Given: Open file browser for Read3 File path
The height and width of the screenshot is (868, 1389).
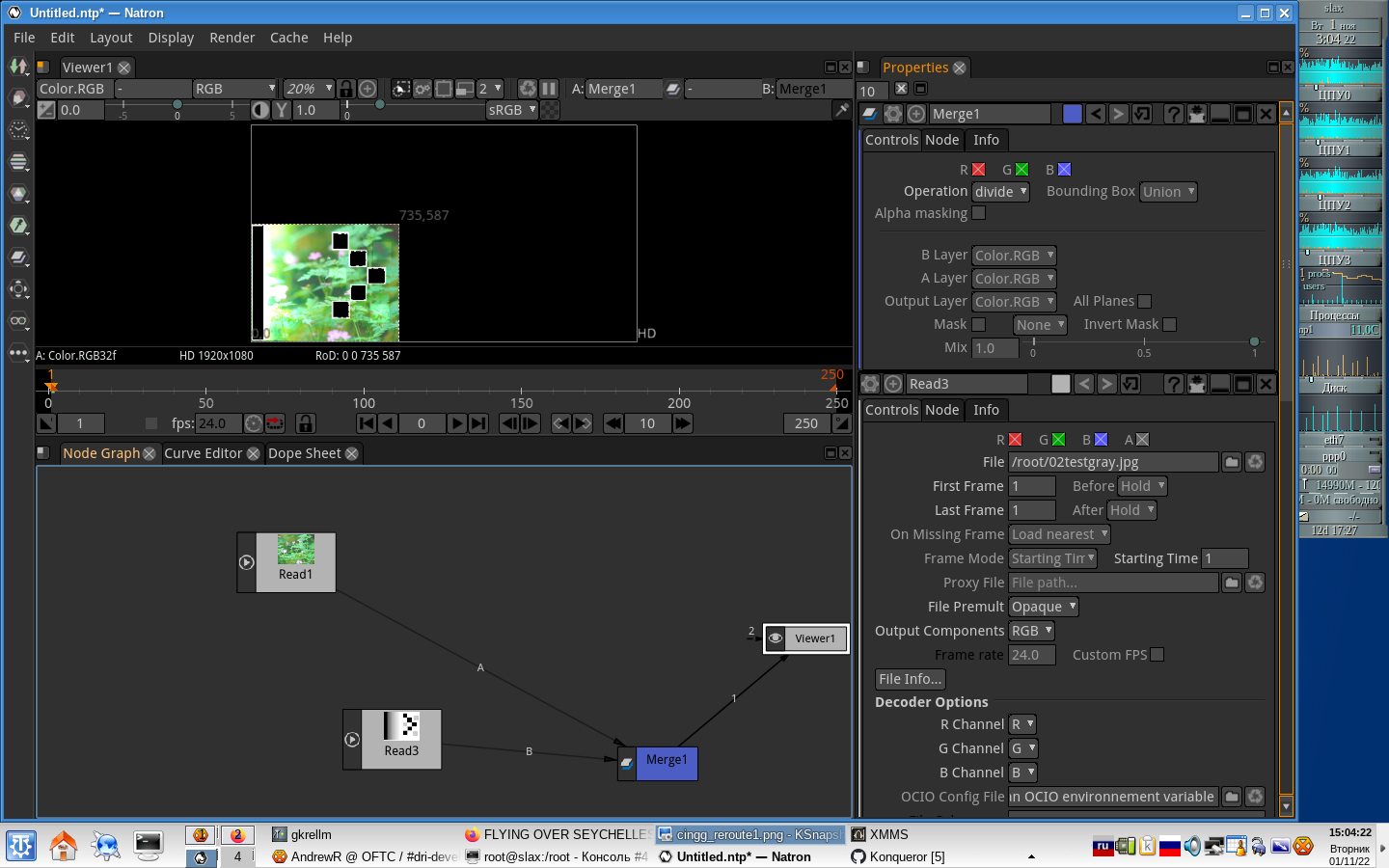Looking at the screenshot, I should tap(1232, 462).
